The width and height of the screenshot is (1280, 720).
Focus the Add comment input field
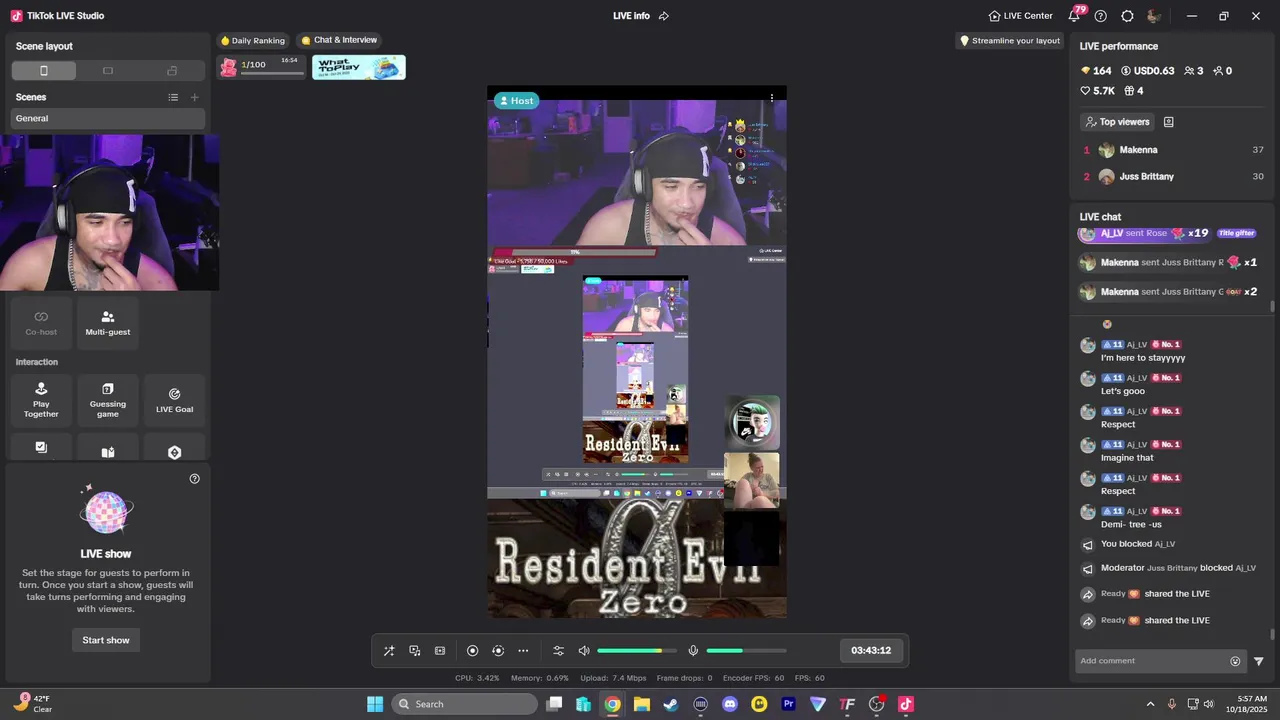pyautogui.click(x=1152, y=661)
